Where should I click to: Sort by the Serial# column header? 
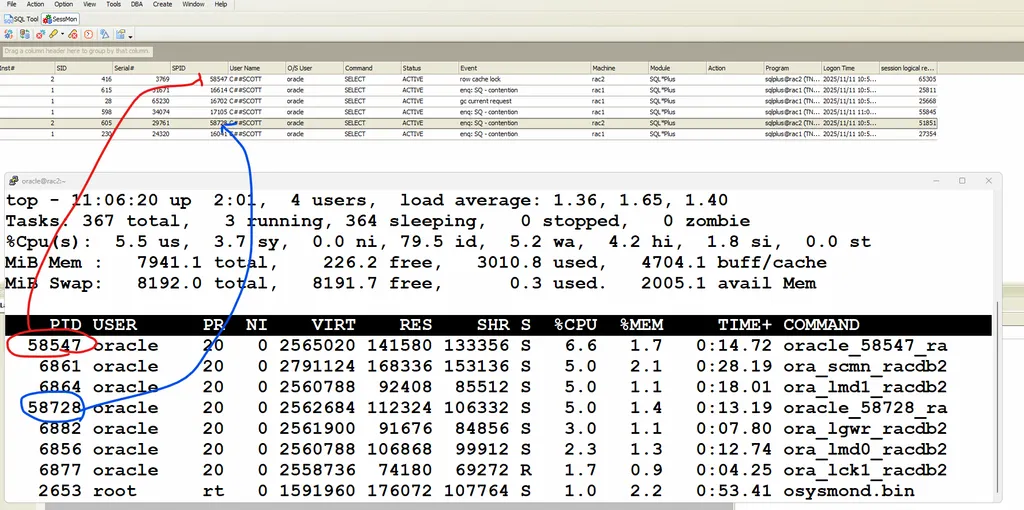(141, 68)
